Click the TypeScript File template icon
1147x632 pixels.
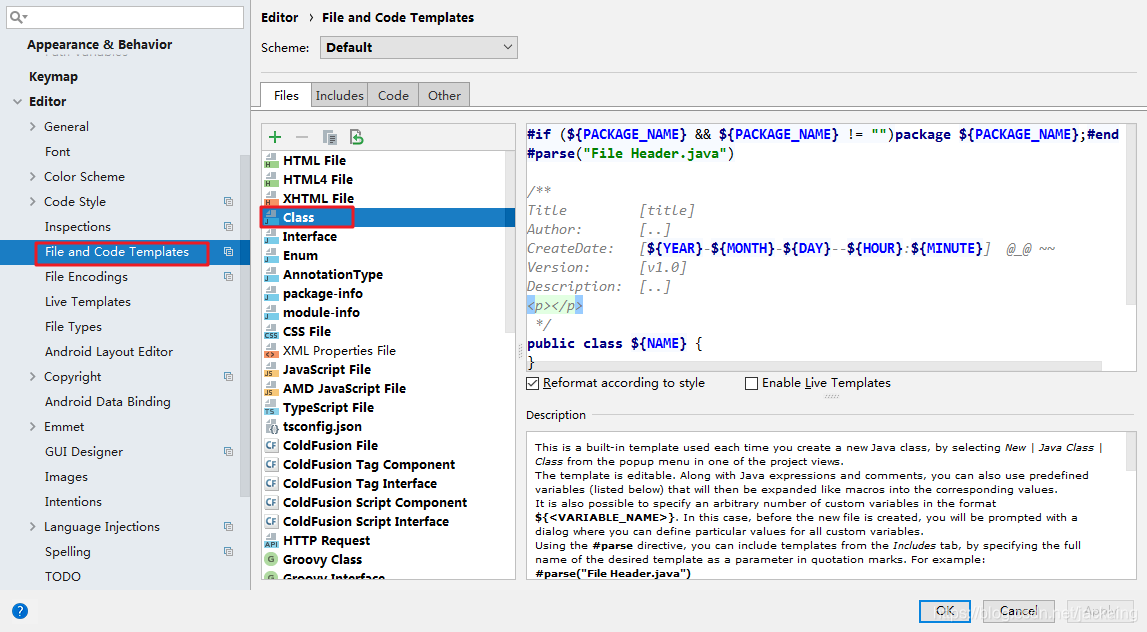tap(271, 407)
